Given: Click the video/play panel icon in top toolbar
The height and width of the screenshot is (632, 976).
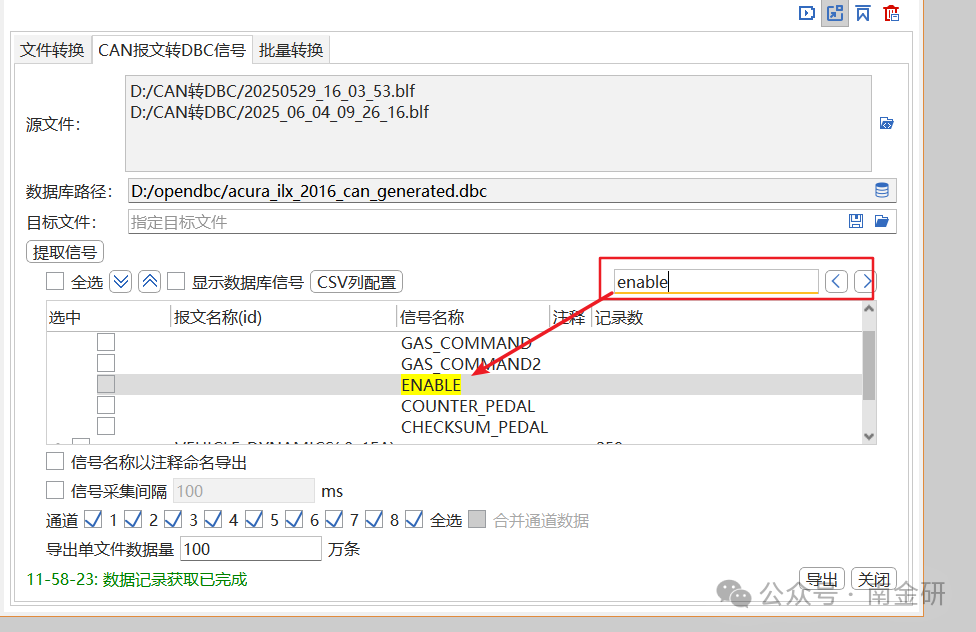Looking at the screenshot, I should pos(807,13).
